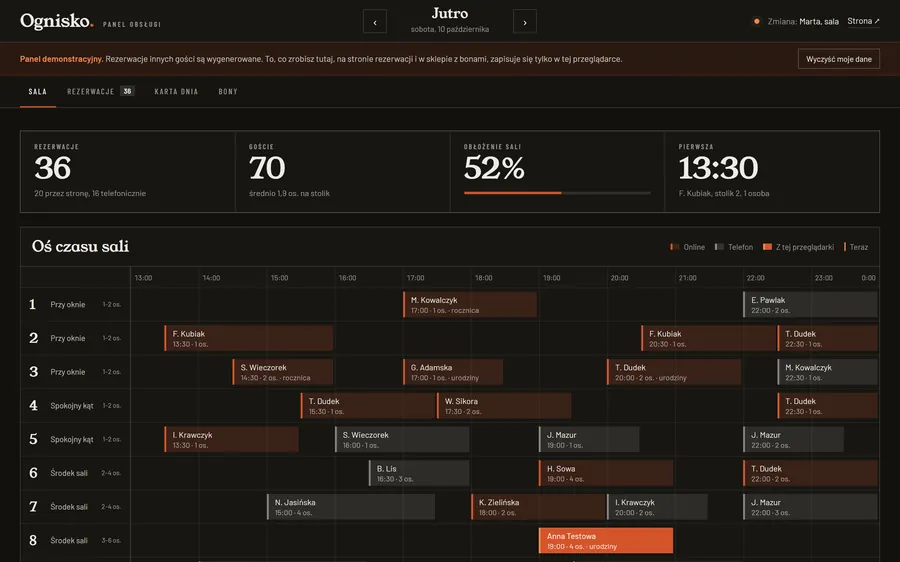
Task: Open B. Lis 16:30 reservation
Action: pos(419,473)
